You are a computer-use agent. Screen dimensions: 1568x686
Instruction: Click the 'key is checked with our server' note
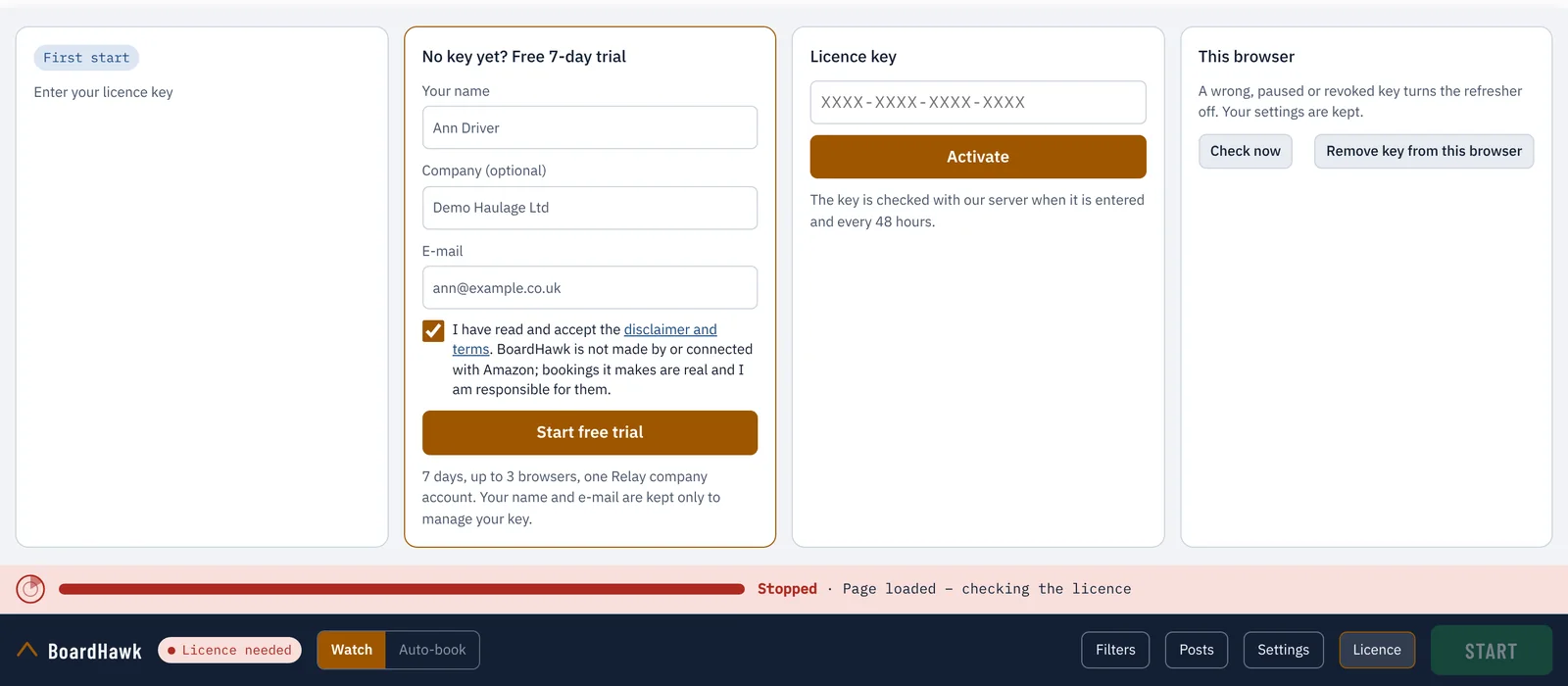tap(977, 211)
